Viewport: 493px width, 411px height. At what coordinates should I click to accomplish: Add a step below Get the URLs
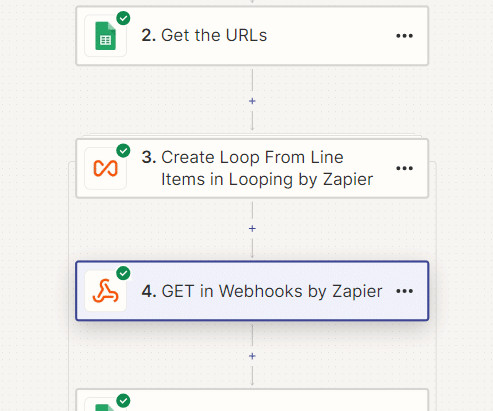click(252, 101)
